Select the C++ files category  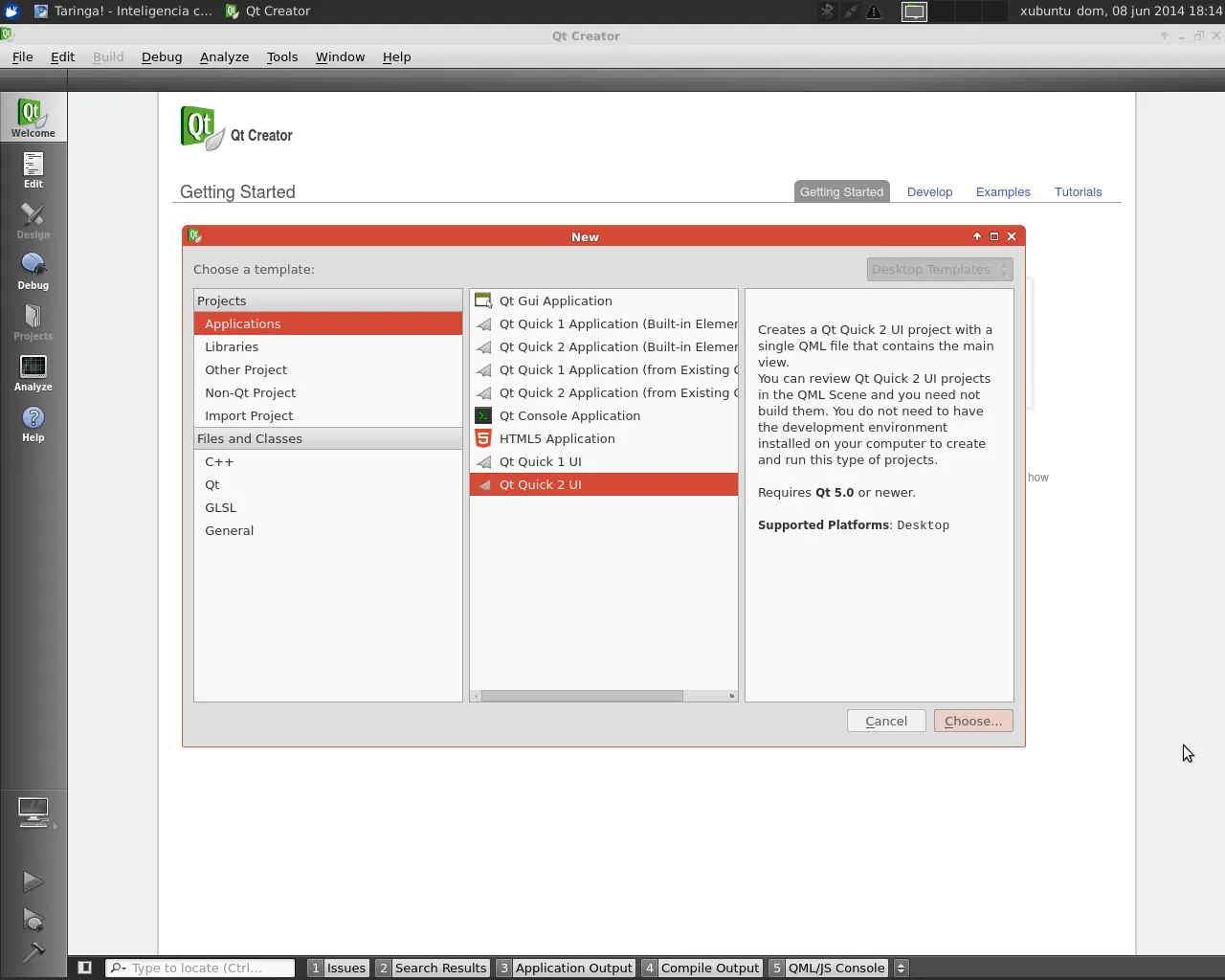(x=328, y=461)
